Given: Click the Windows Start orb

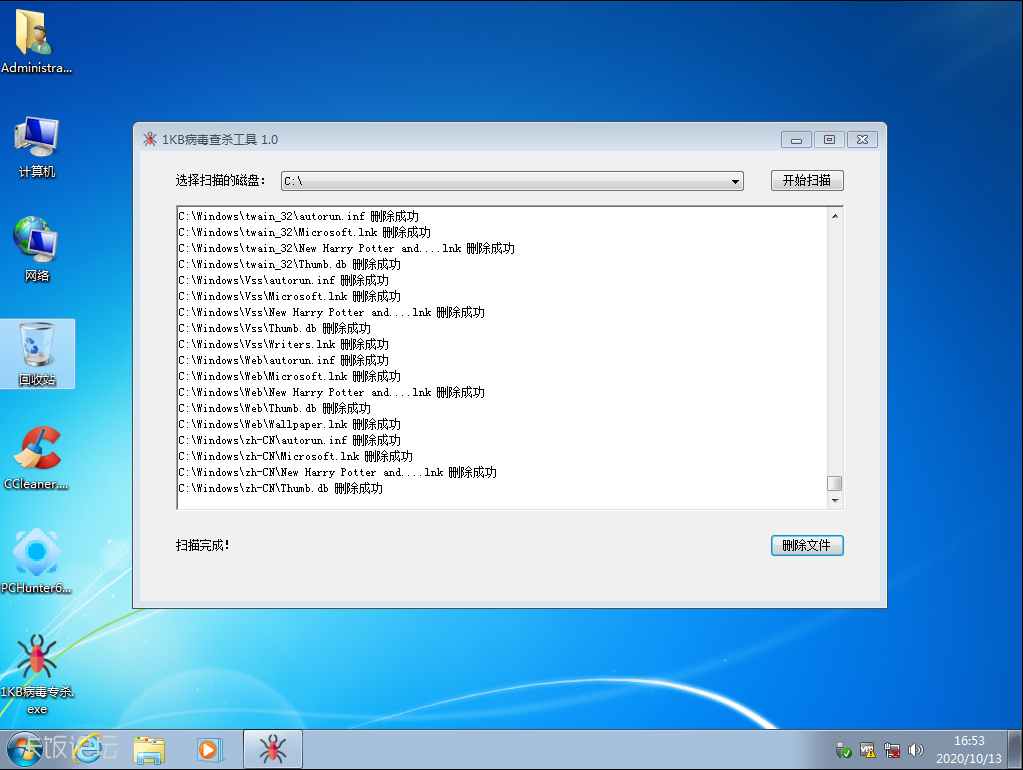Looking at the screenshot, I should [24, 749].
